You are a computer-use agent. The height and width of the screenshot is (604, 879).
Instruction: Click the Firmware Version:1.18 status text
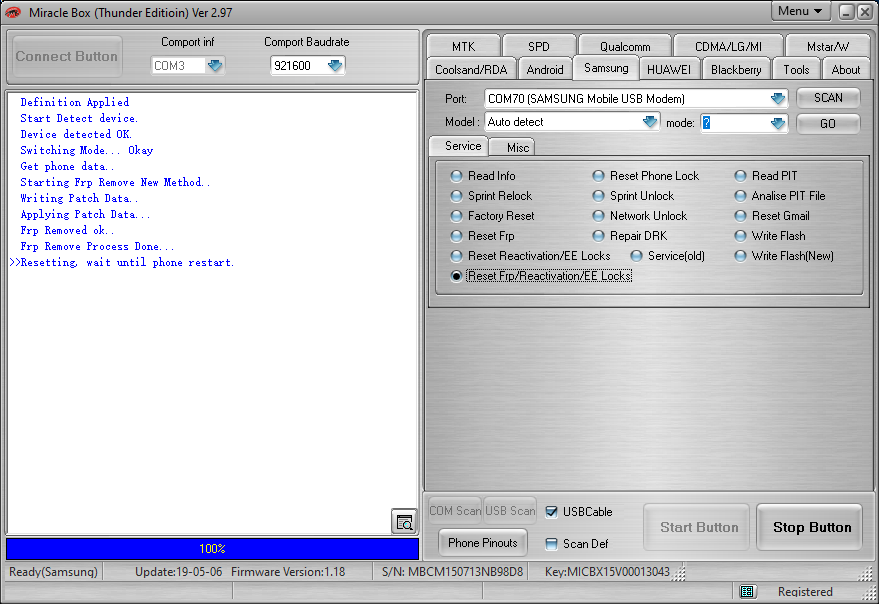click(288, 571)
